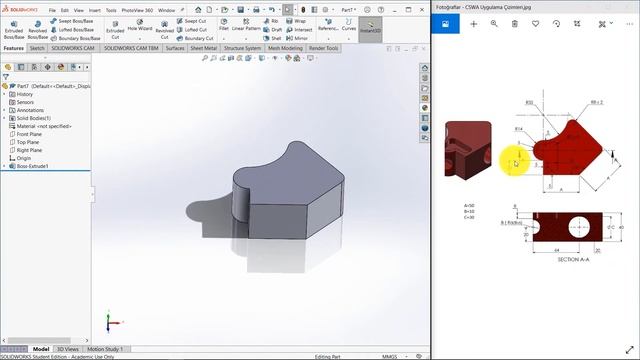Pick the Lofted Cut feature

pos(192,30)
